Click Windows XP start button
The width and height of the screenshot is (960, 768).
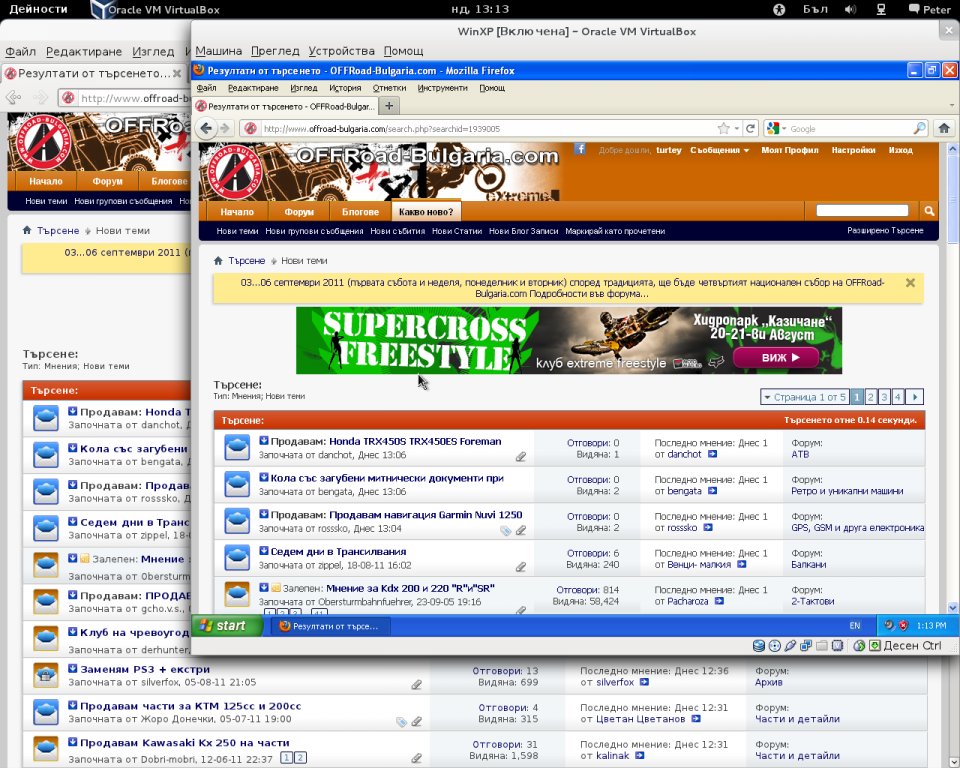tap(227, 625)
